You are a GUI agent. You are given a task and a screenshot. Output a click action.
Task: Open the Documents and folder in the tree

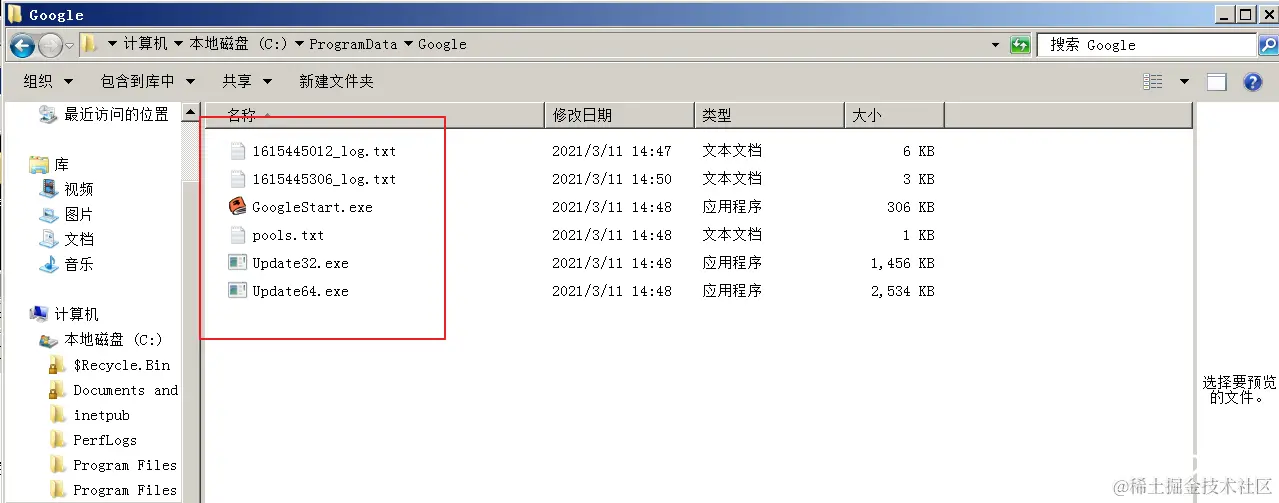[126, 390]
